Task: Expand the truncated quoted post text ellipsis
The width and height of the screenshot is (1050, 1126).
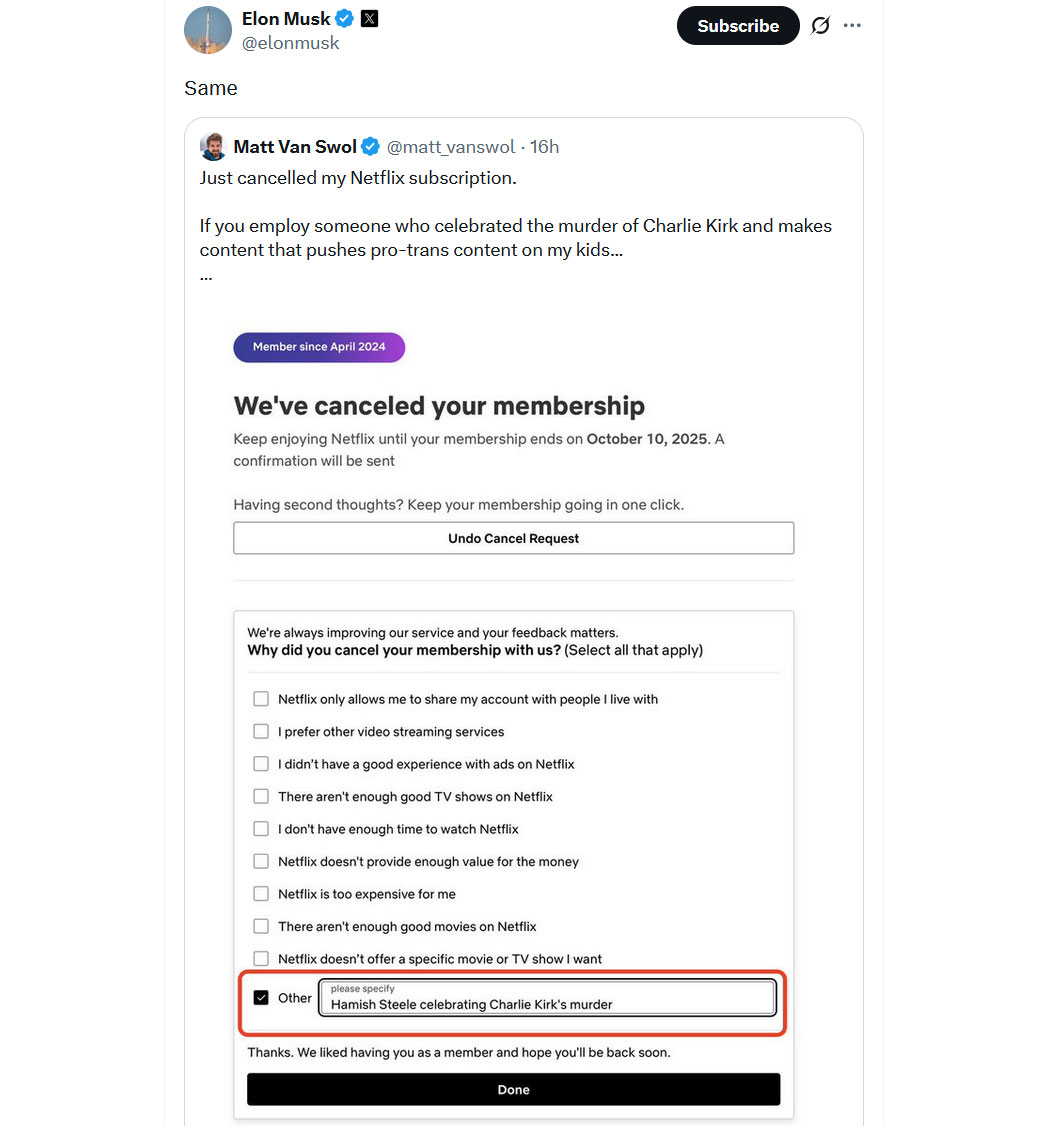Action: [206, 275]
